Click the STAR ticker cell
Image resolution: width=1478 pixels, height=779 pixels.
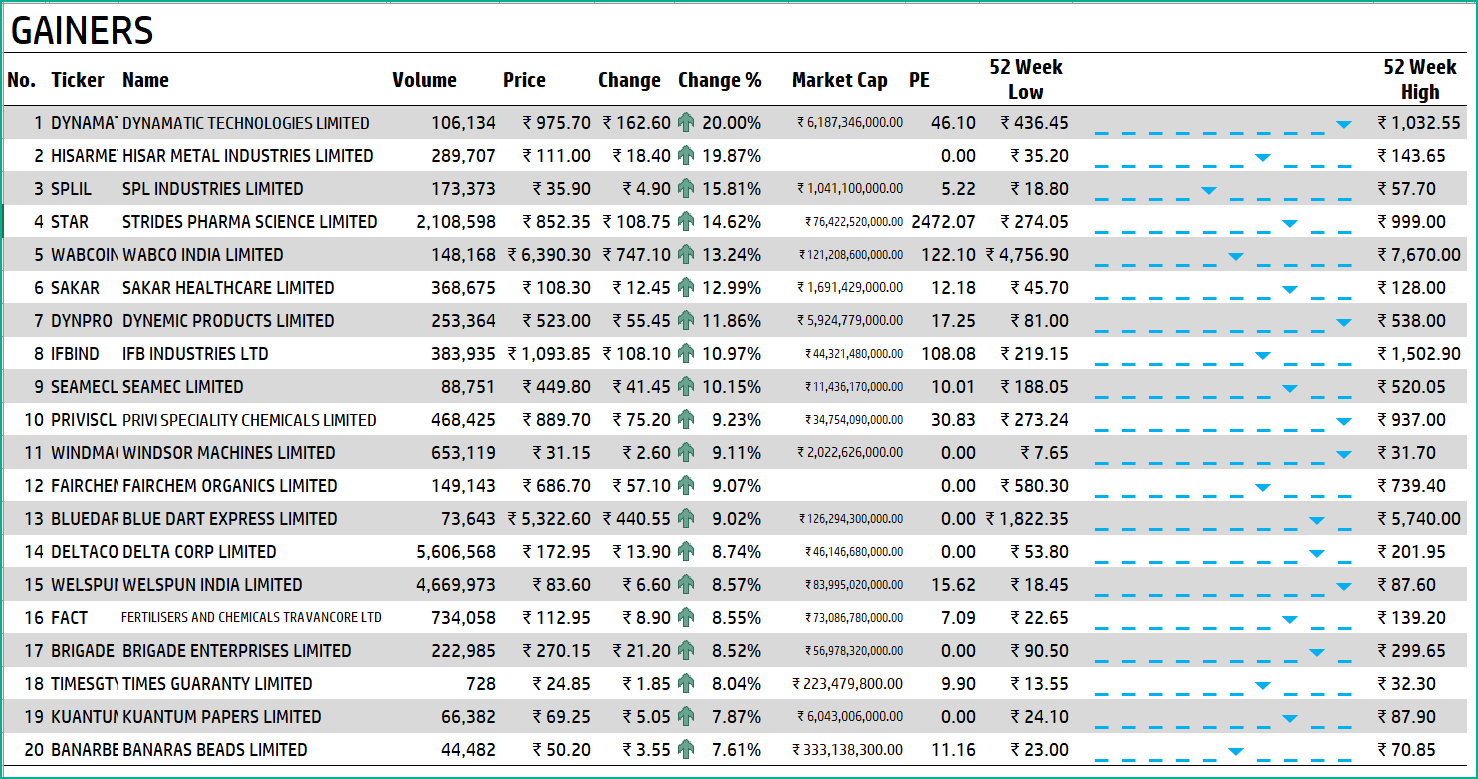70,221
